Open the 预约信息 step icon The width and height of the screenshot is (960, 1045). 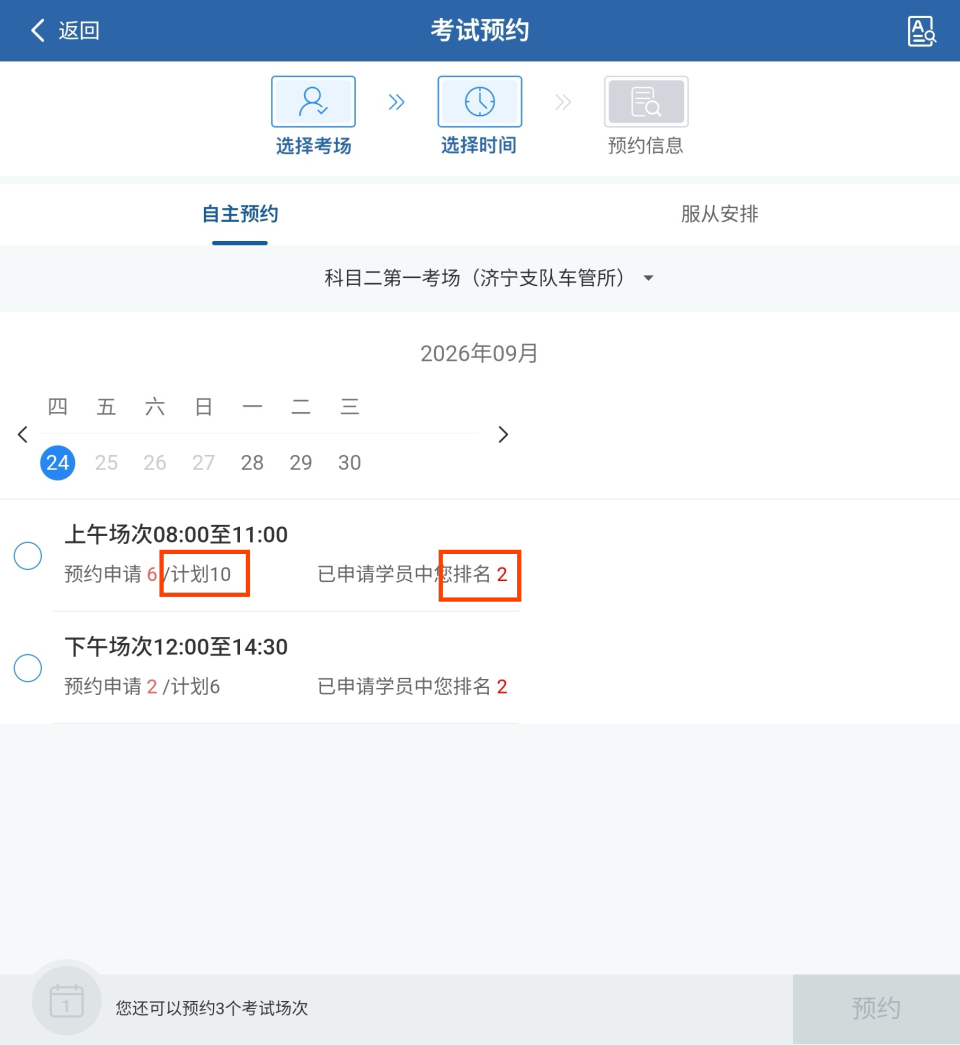click(x=646, y=101)
